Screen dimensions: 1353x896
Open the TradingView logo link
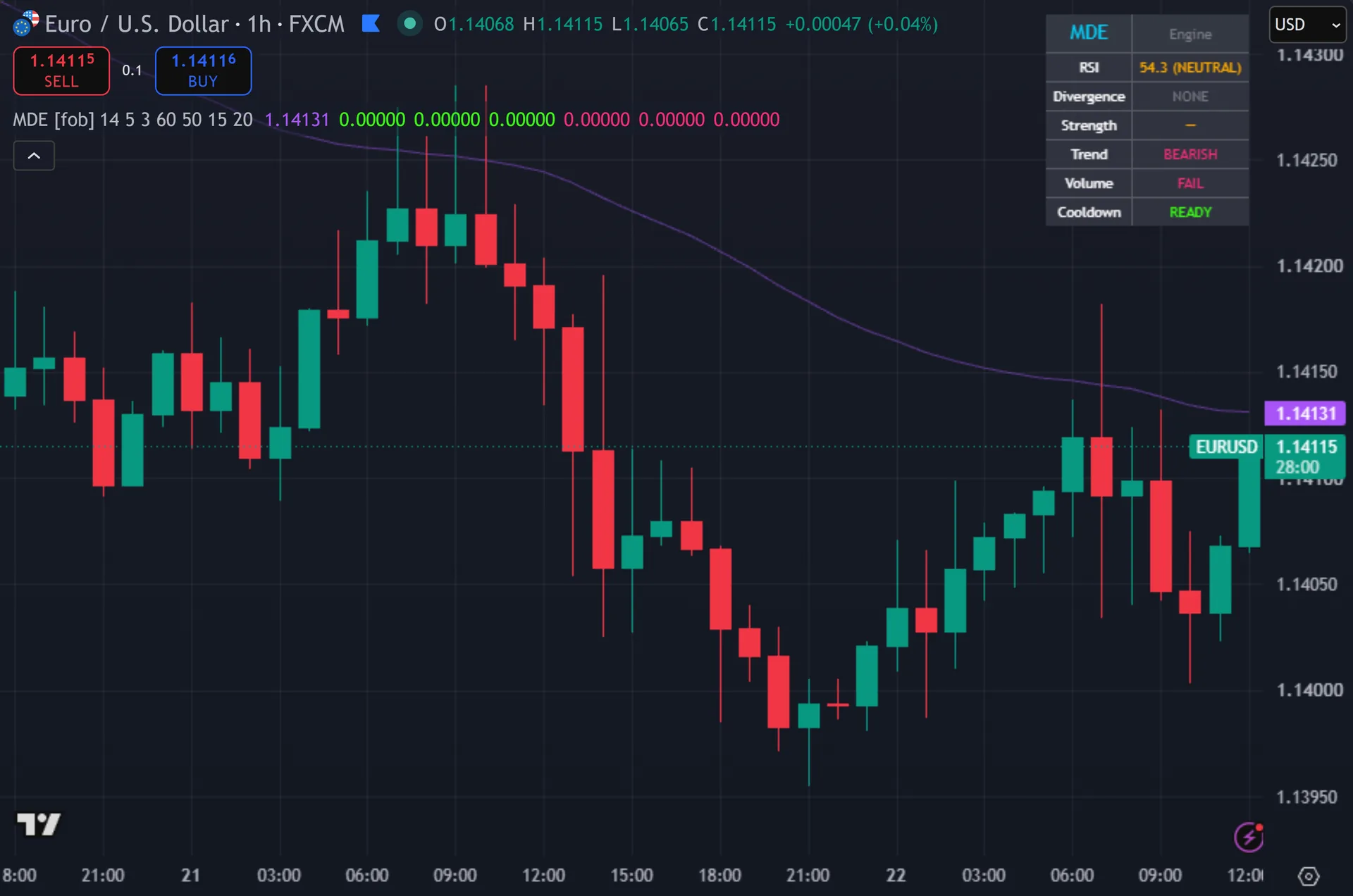pos(39,823)
